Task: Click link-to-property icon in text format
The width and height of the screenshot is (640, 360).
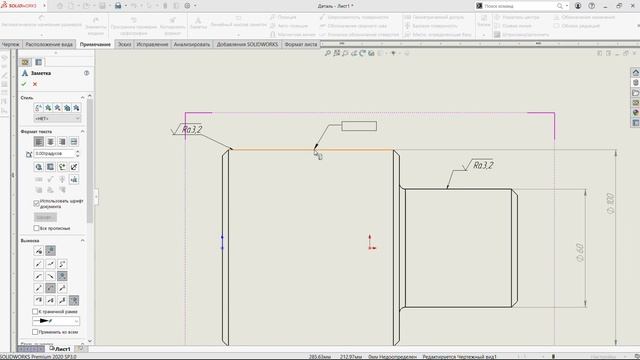Action: click(x=50, y=167)
